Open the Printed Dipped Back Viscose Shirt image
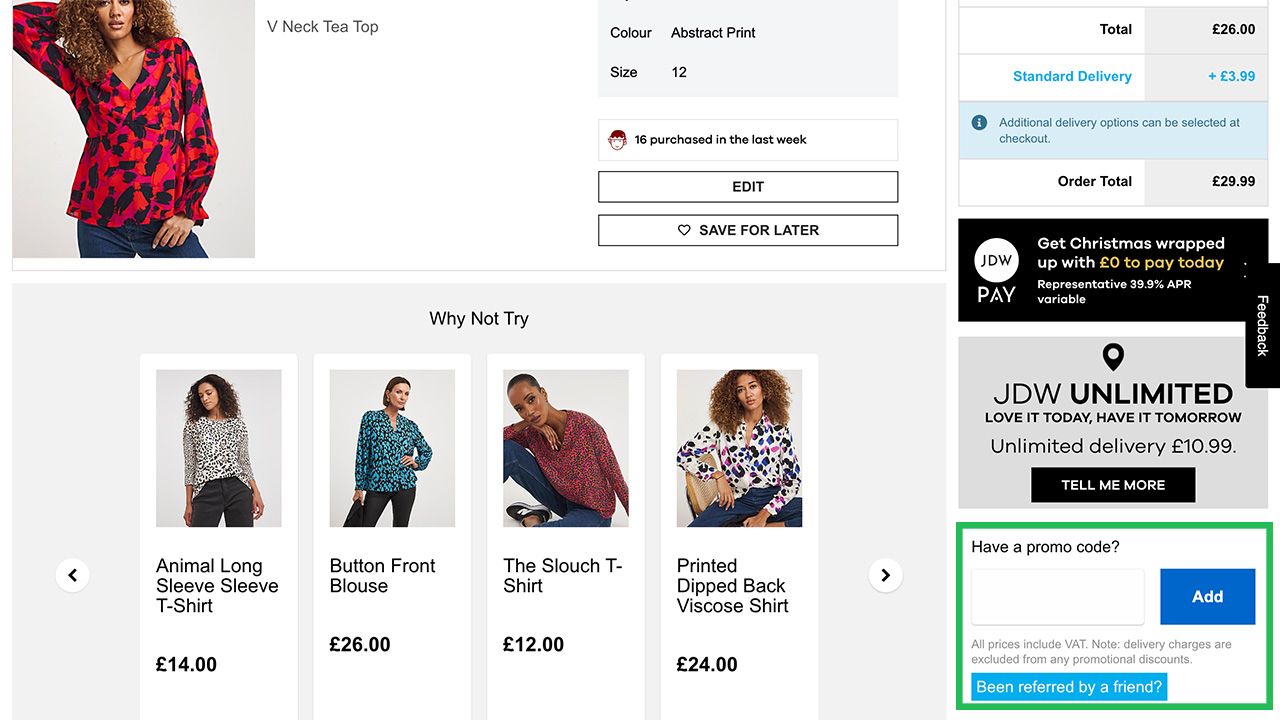Image resolution: width=1280 pixels, height=720 pixels. point(739,448)
